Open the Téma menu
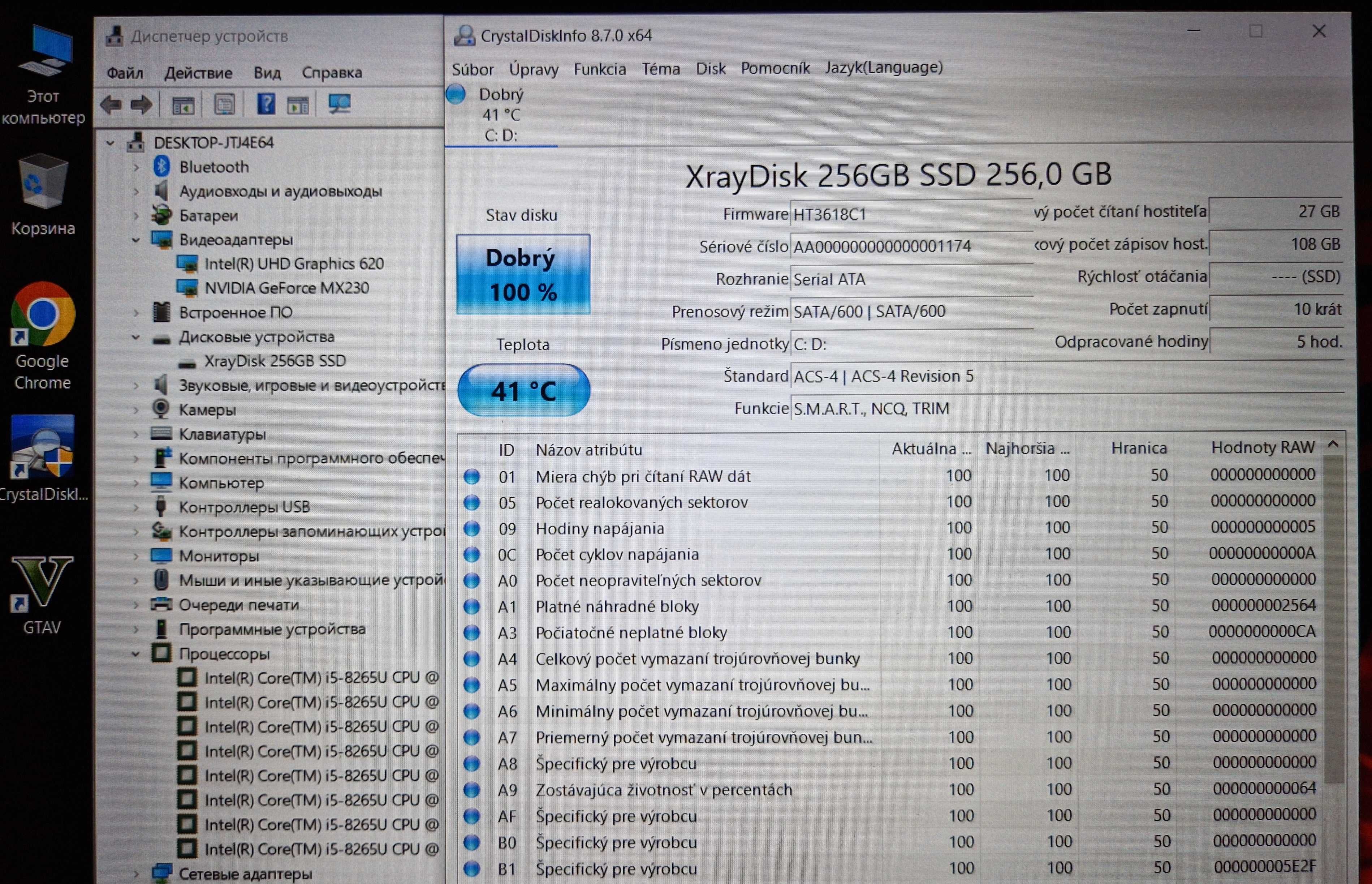 pos(660,69)
